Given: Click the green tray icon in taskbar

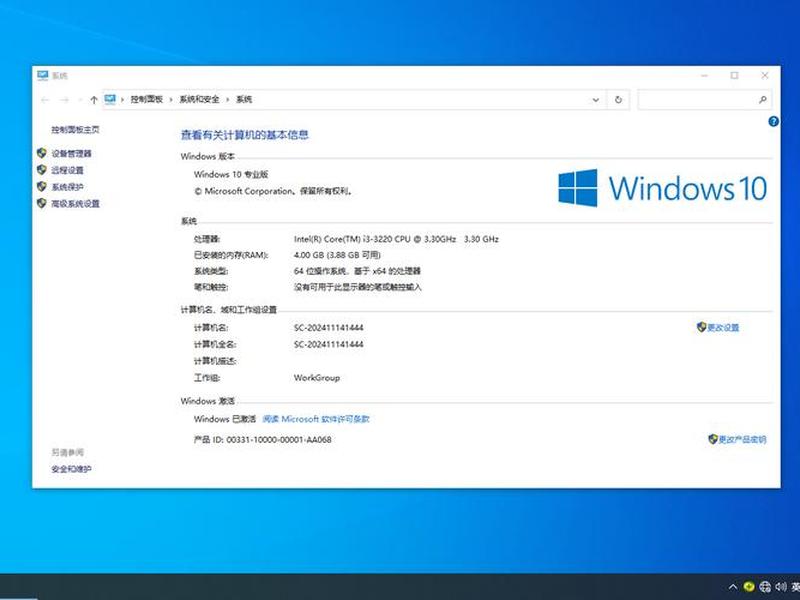Looking at the screenshot, I should click(x=749, y=587).
